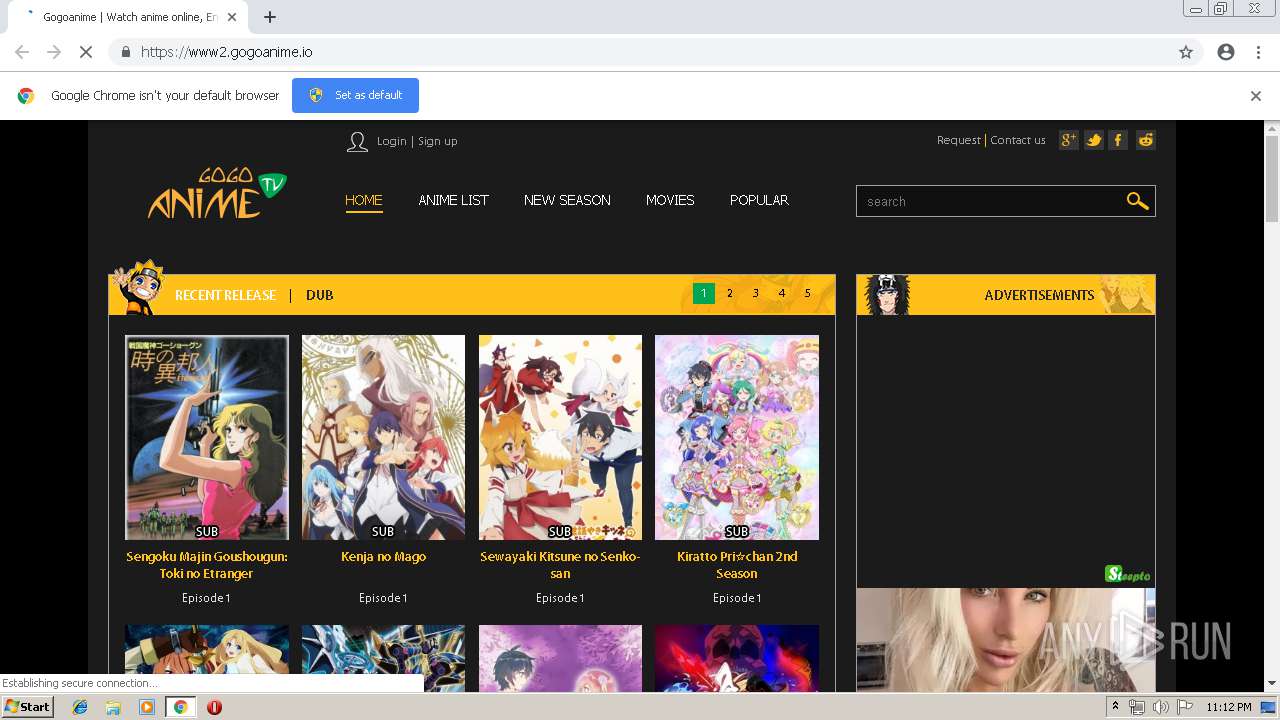Open the Google Plus social icon

pos(1069,140)
